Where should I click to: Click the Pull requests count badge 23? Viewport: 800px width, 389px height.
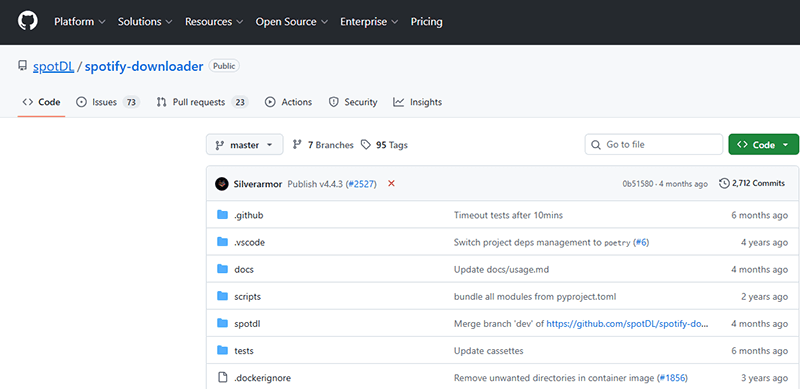point(239,102)
